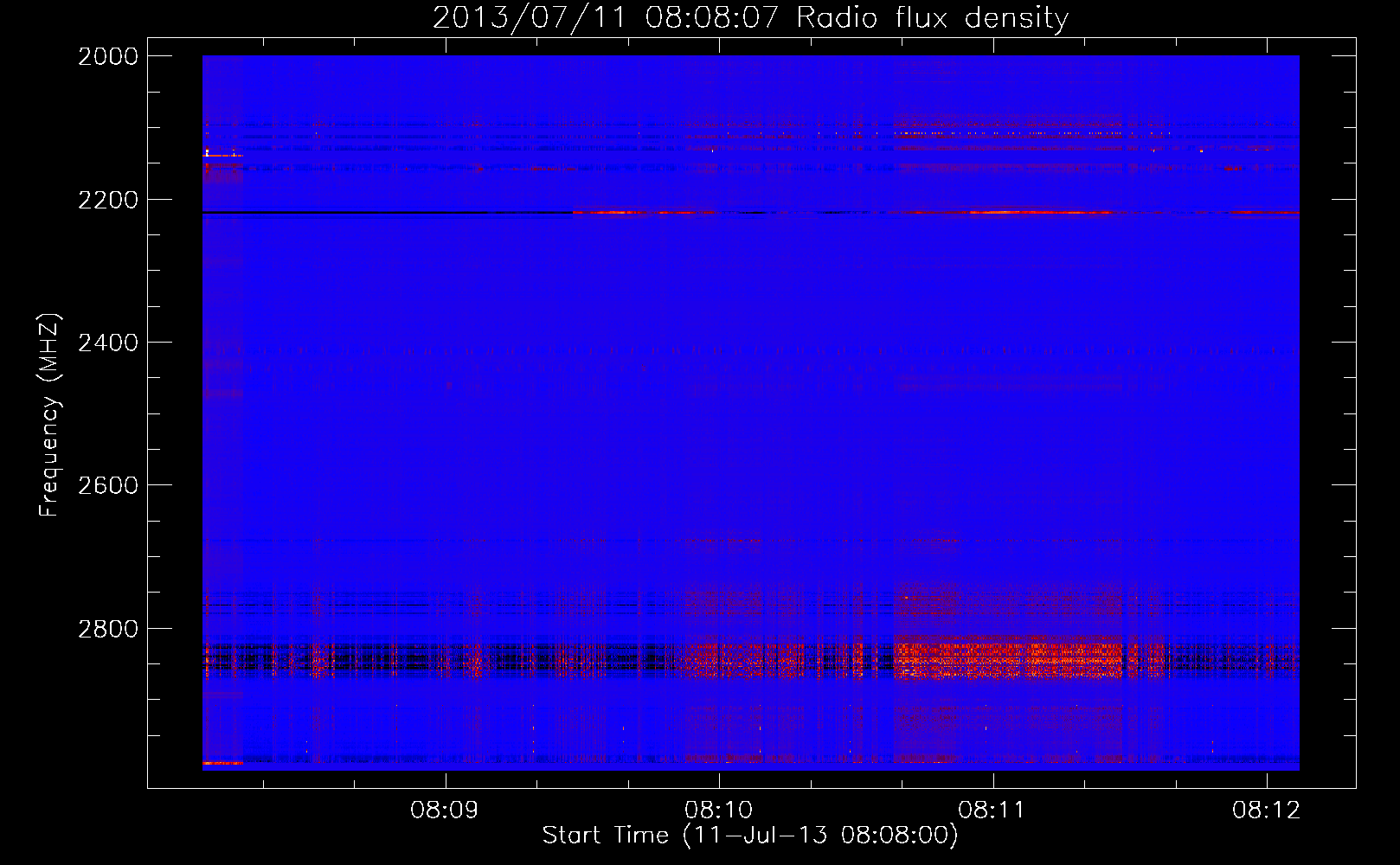Screen dimensions: 1400x865
Task: Click the plot title "2013/07/11 08:08:07 Radio flux density"
Action: click(x=750, y=17)
